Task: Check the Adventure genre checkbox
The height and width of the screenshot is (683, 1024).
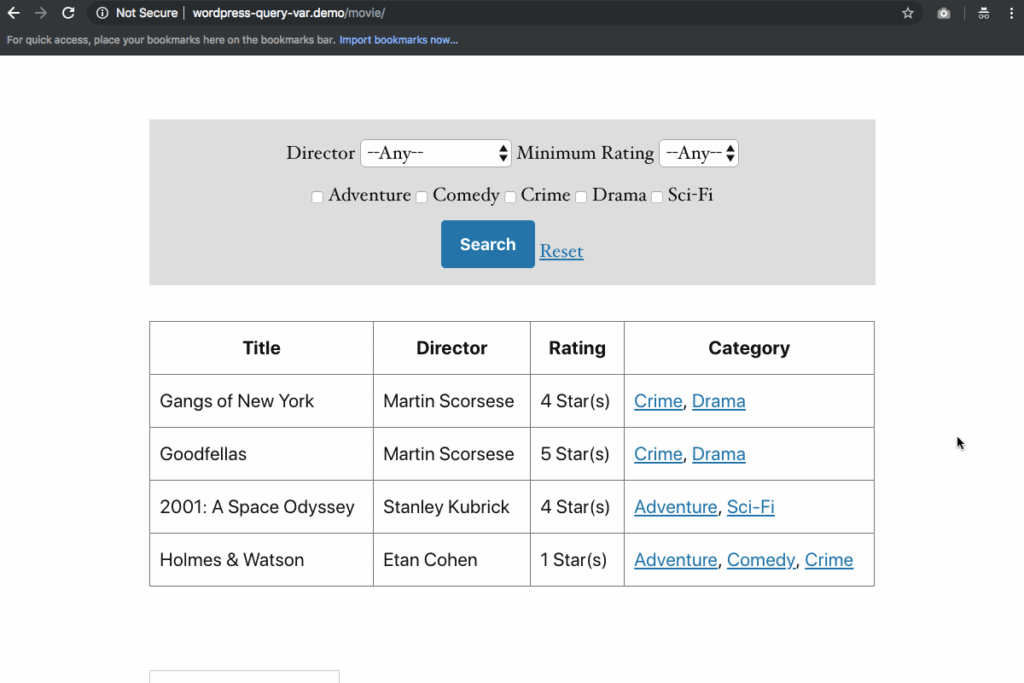Action: click(317, 197)
